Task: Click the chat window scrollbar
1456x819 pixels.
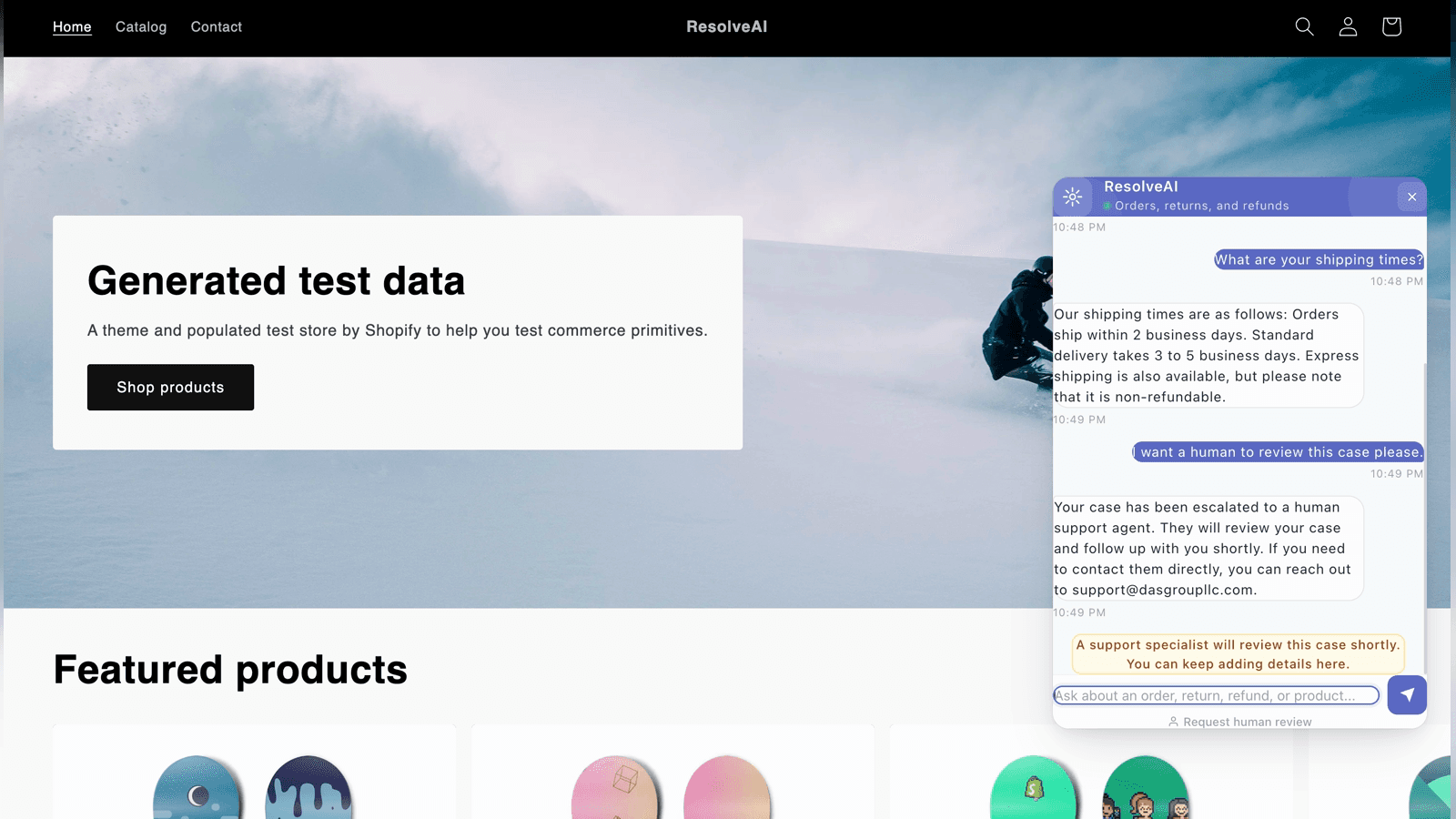Action: pyautogui.click(x=1424, y=519)
